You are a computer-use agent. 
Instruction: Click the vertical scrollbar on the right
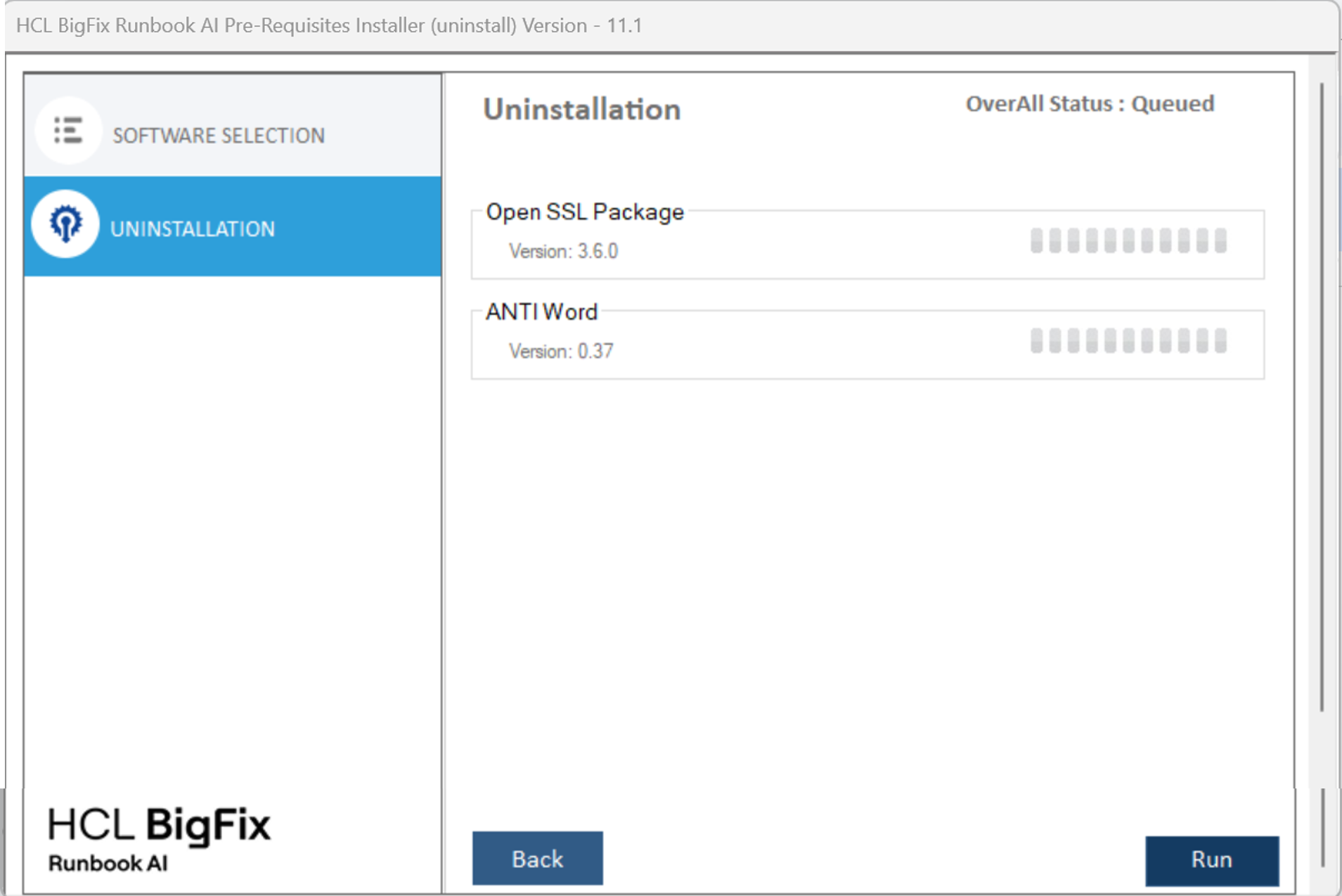[1322, 397]
